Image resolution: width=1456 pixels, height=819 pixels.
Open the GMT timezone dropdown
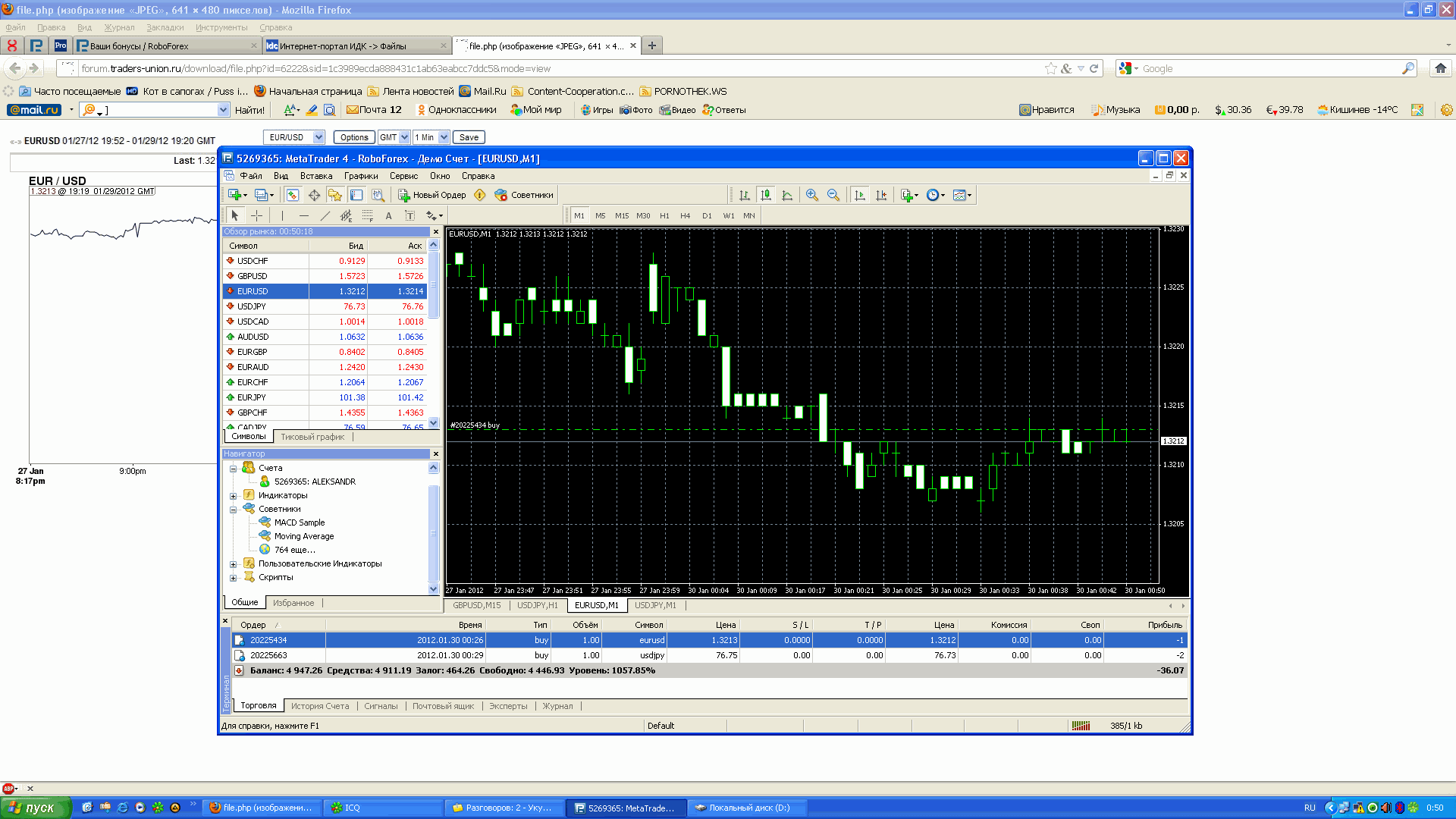[394, 137]
